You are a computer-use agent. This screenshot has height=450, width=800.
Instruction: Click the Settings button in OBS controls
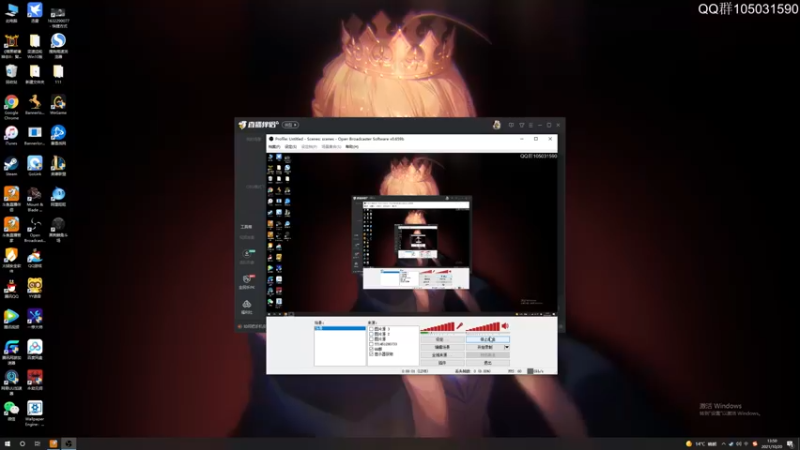442,339
